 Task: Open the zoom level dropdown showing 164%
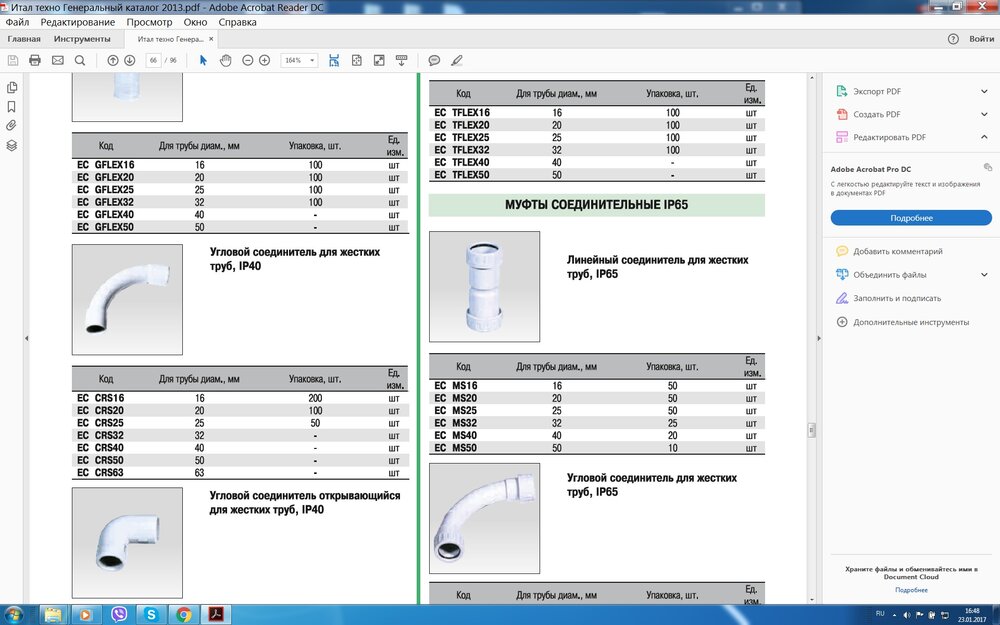click(298, 60)
